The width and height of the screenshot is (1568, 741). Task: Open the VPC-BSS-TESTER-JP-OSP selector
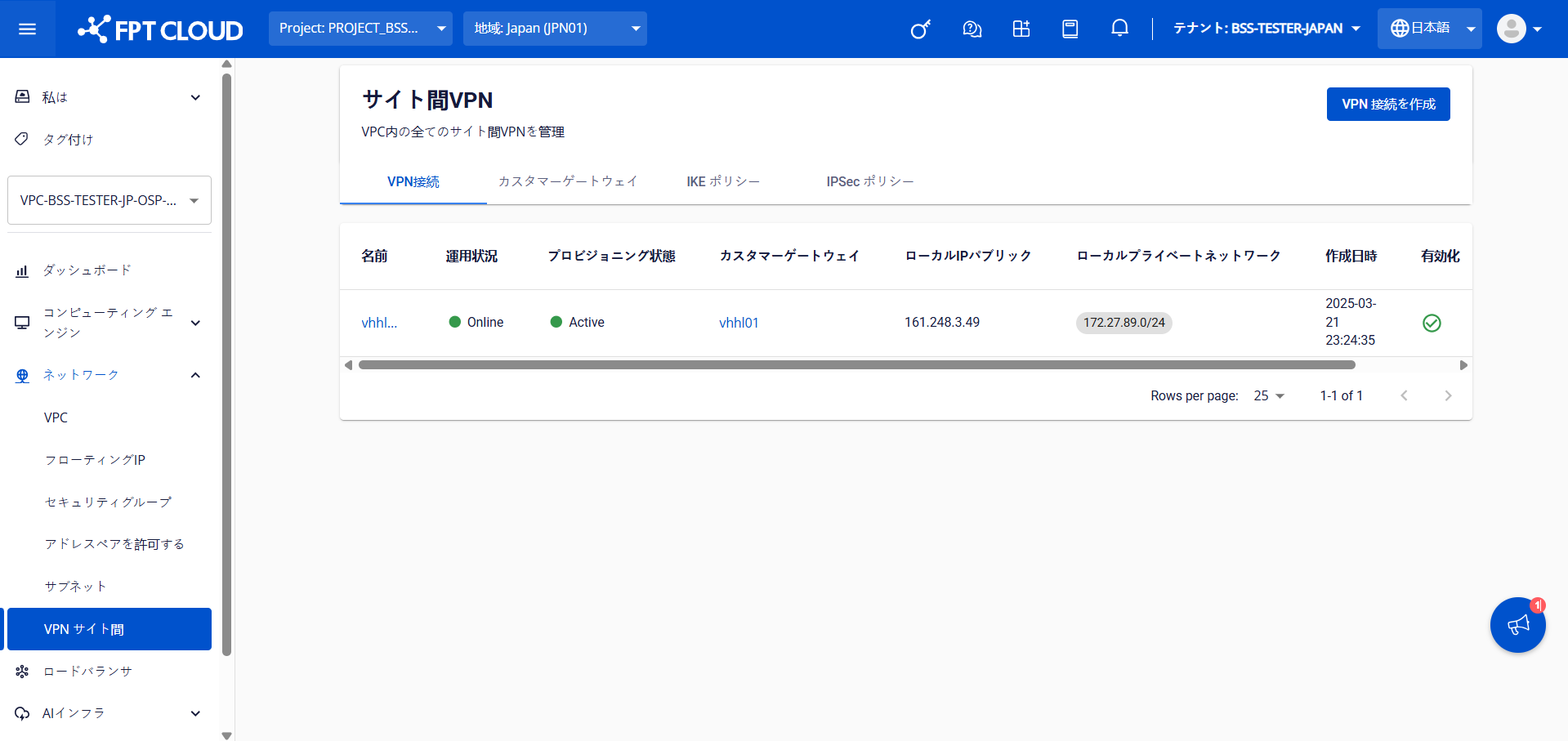(x=109, y=200)
